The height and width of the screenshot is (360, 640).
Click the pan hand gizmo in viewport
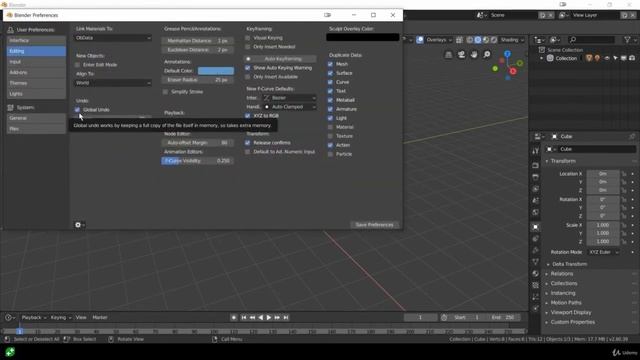[474, 54]
